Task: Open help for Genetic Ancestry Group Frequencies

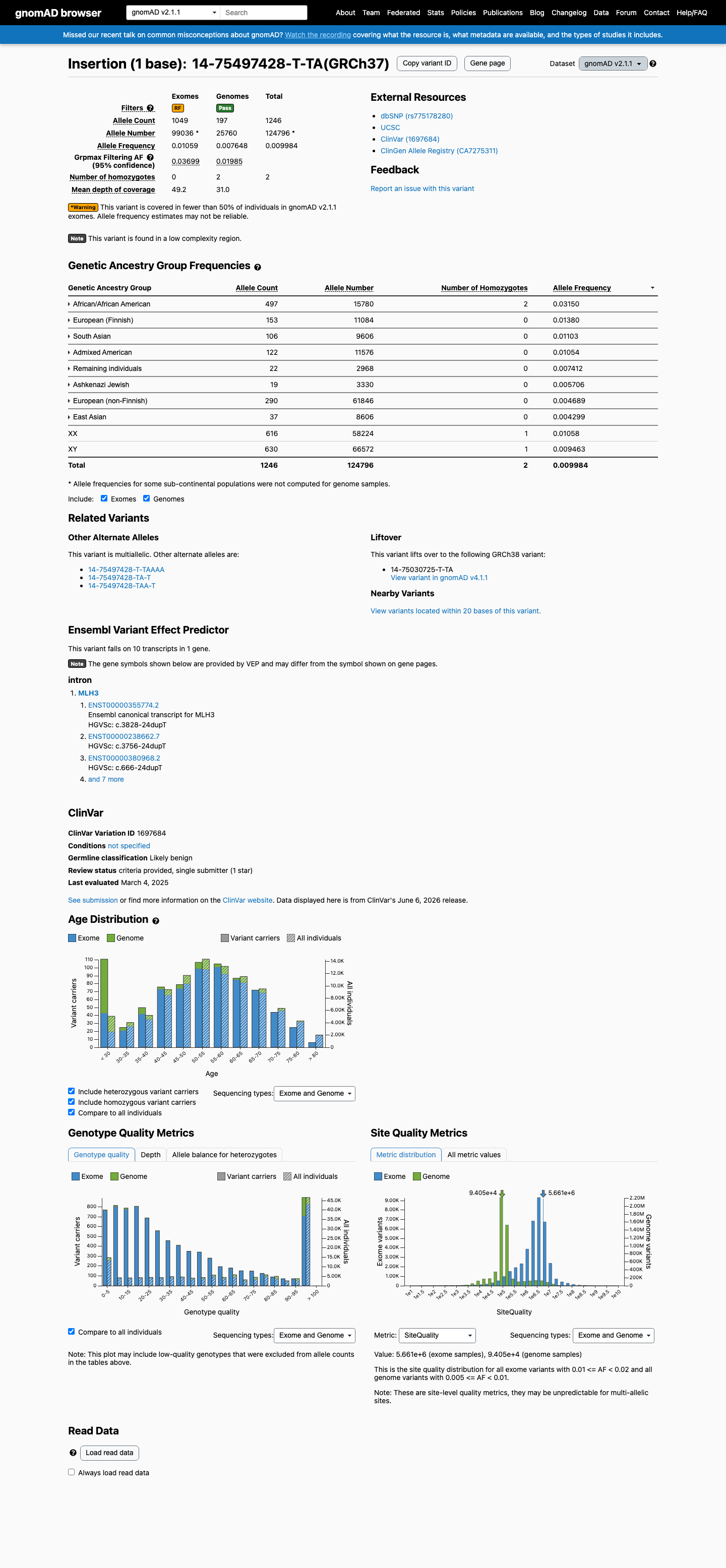Action: point(258,267)
